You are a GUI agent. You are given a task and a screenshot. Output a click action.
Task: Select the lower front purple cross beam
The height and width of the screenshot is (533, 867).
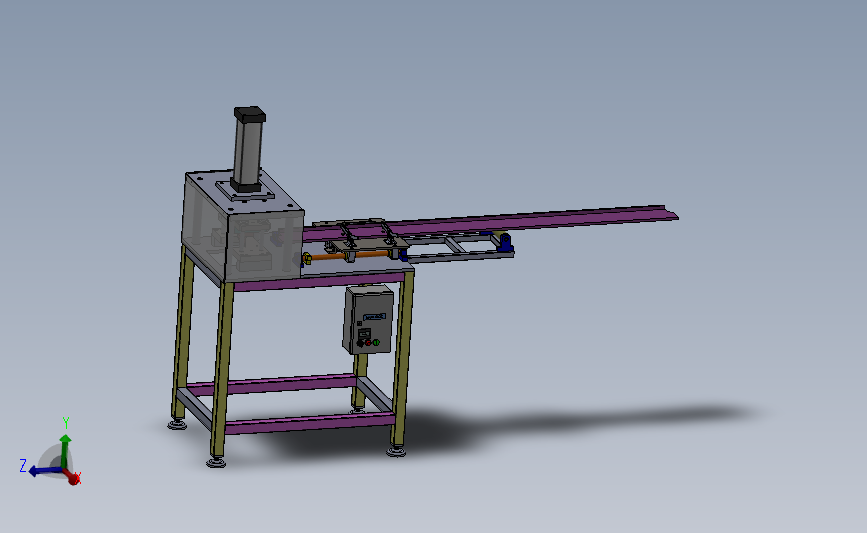tap(310, 422)
